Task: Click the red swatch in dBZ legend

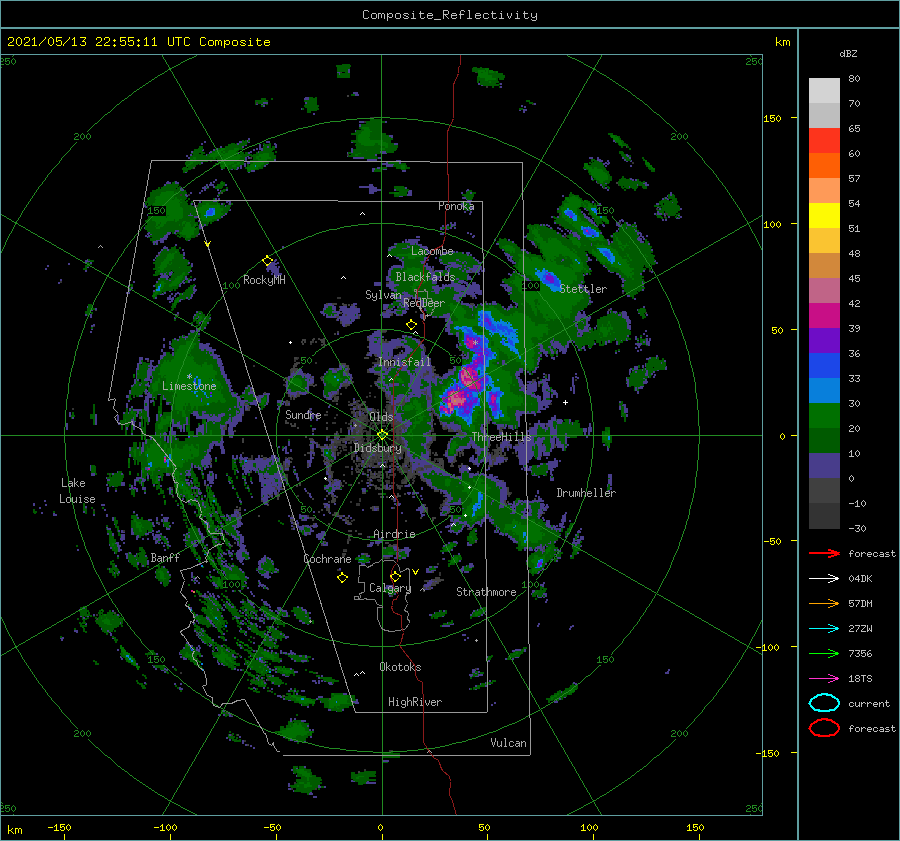Action: click(x=824, y=141)
